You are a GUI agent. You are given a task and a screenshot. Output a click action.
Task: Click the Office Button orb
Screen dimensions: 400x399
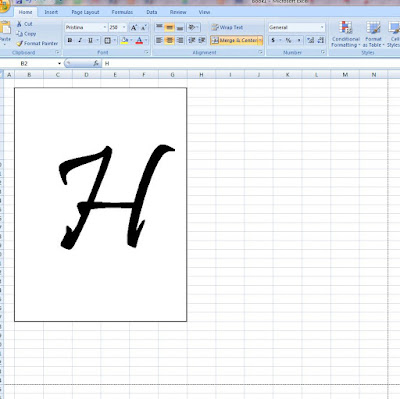(3, 6)
